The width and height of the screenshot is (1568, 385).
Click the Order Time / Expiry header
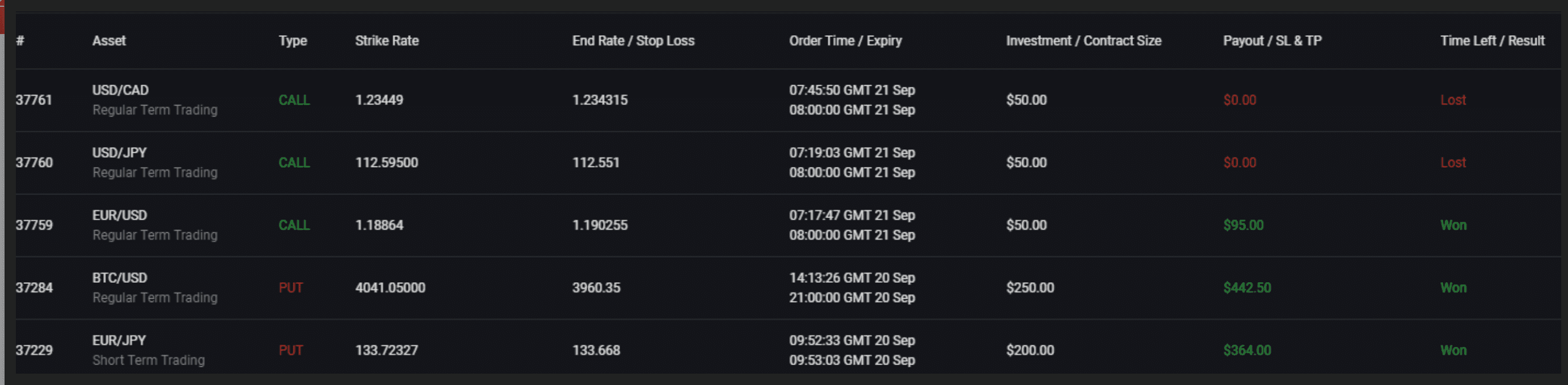(x=845, y=41)
